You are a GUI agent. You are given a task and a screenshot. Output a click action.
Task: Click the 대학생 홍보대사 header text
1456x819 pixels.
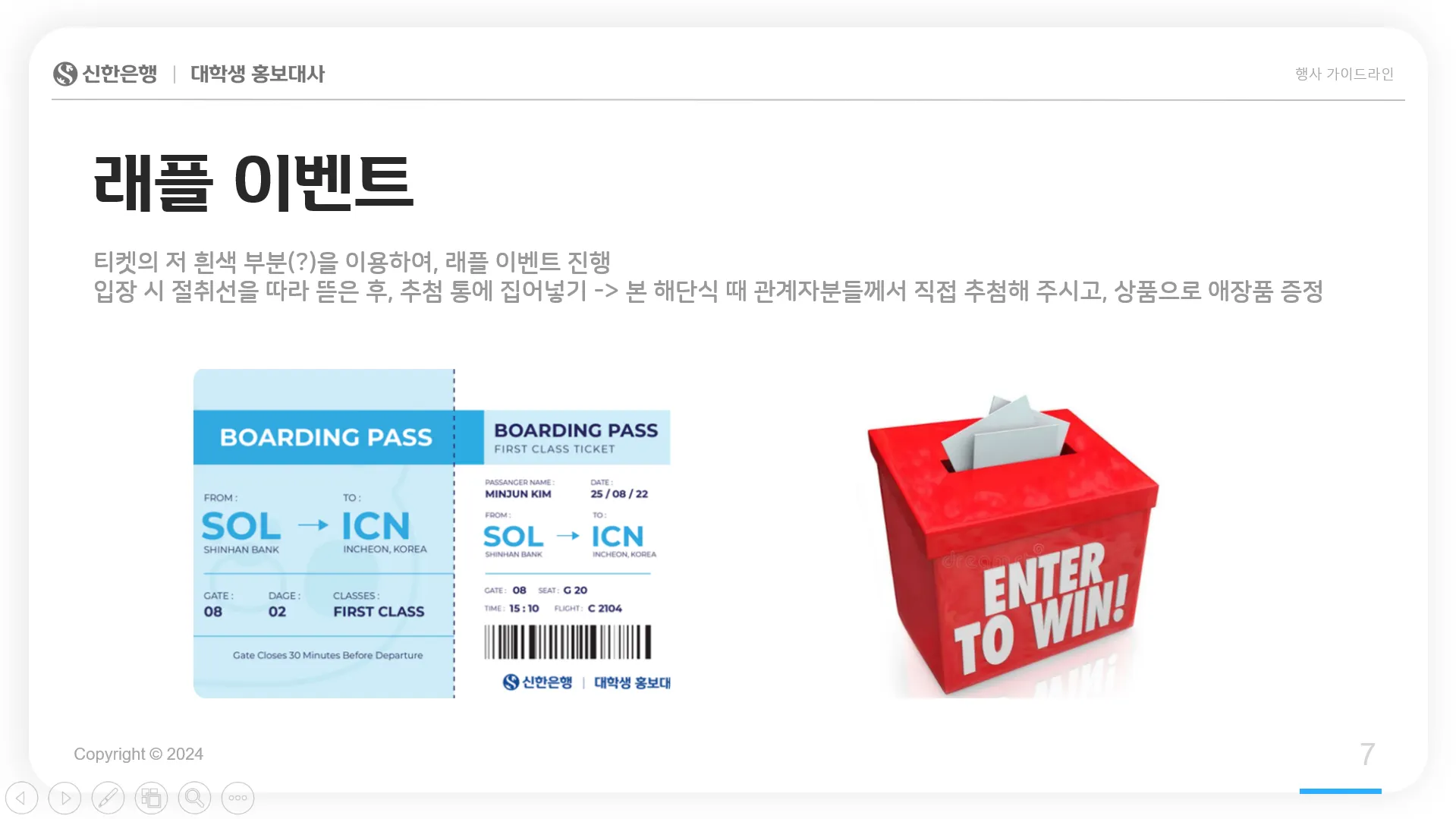tap(258, 74)
